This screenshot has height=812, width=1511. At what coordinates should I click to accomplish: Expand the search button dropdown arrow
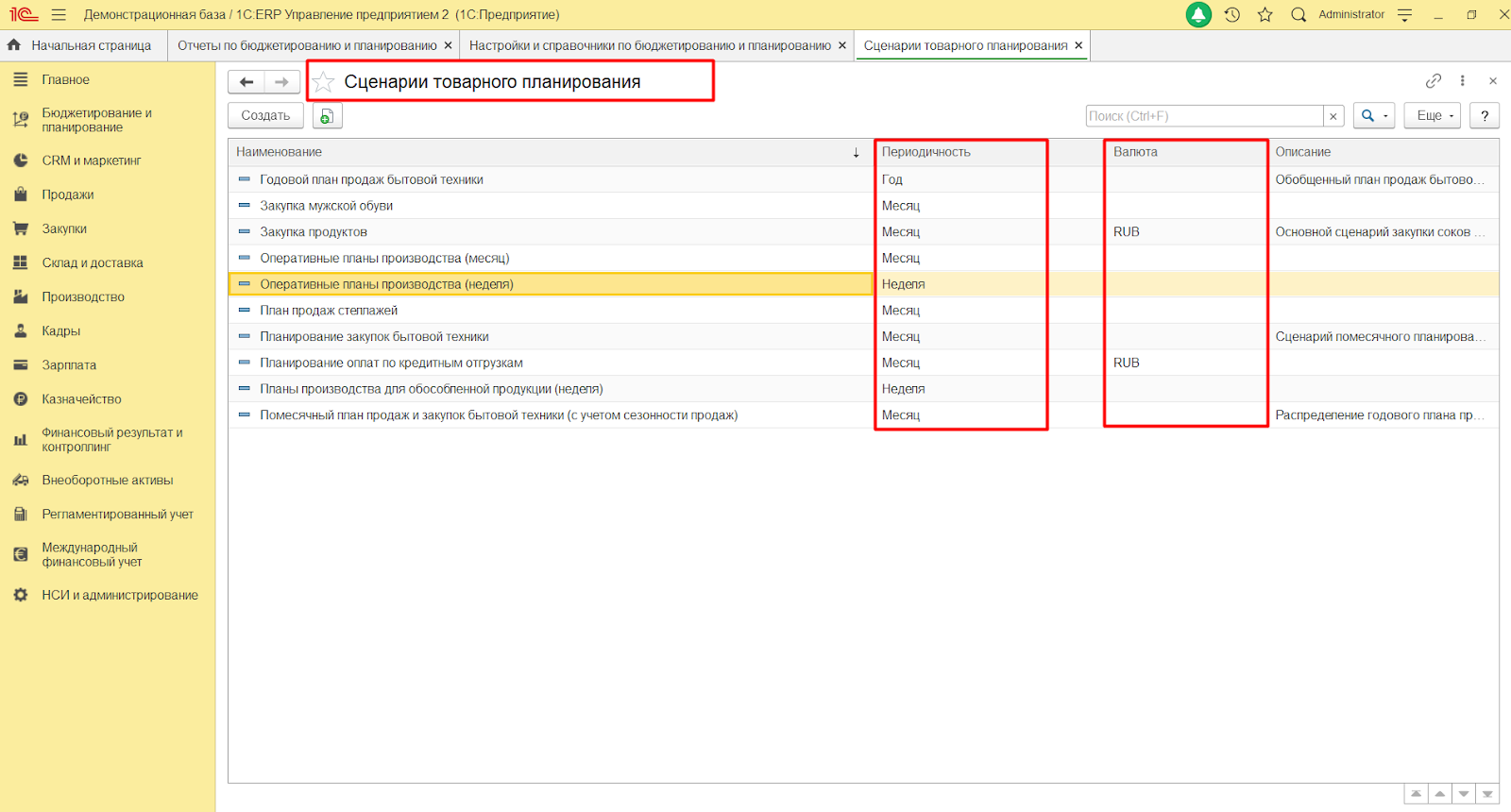tap(1385, 116)
